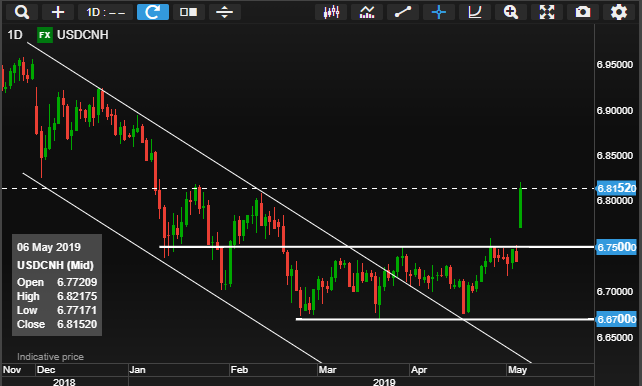The image size is (642, 386).
Task: Click the 6.85000 price axis label
Action: 615,156
